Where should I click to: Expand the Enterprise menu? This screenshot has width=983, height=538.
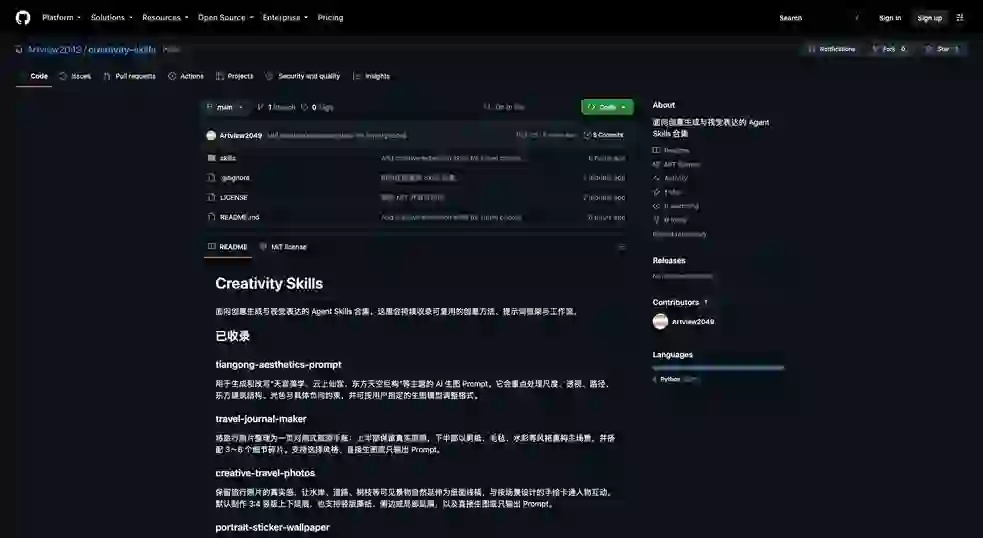(285, 18)
